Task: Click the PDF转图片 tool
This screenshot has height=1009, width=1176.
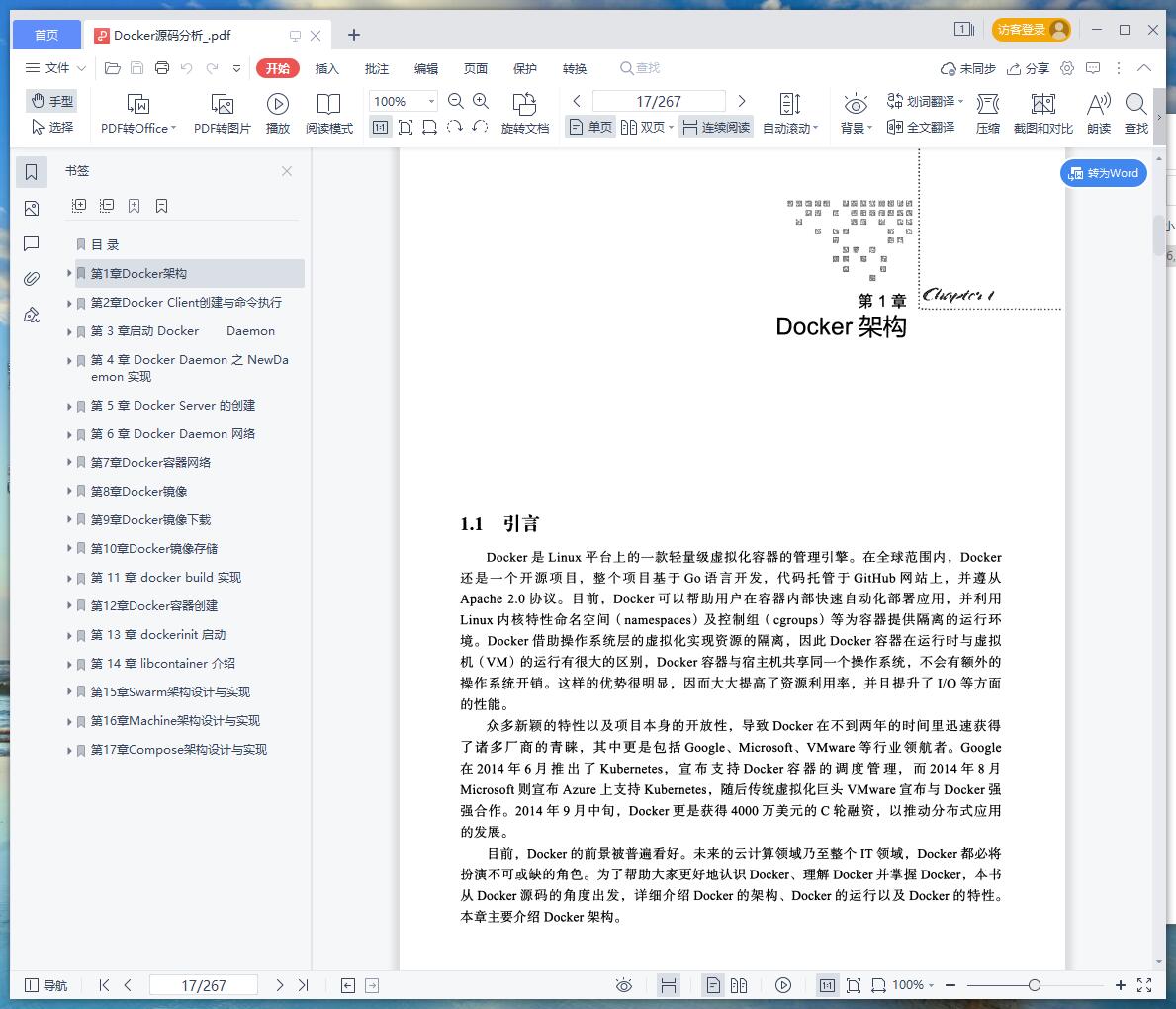Action: coord(222,114)
